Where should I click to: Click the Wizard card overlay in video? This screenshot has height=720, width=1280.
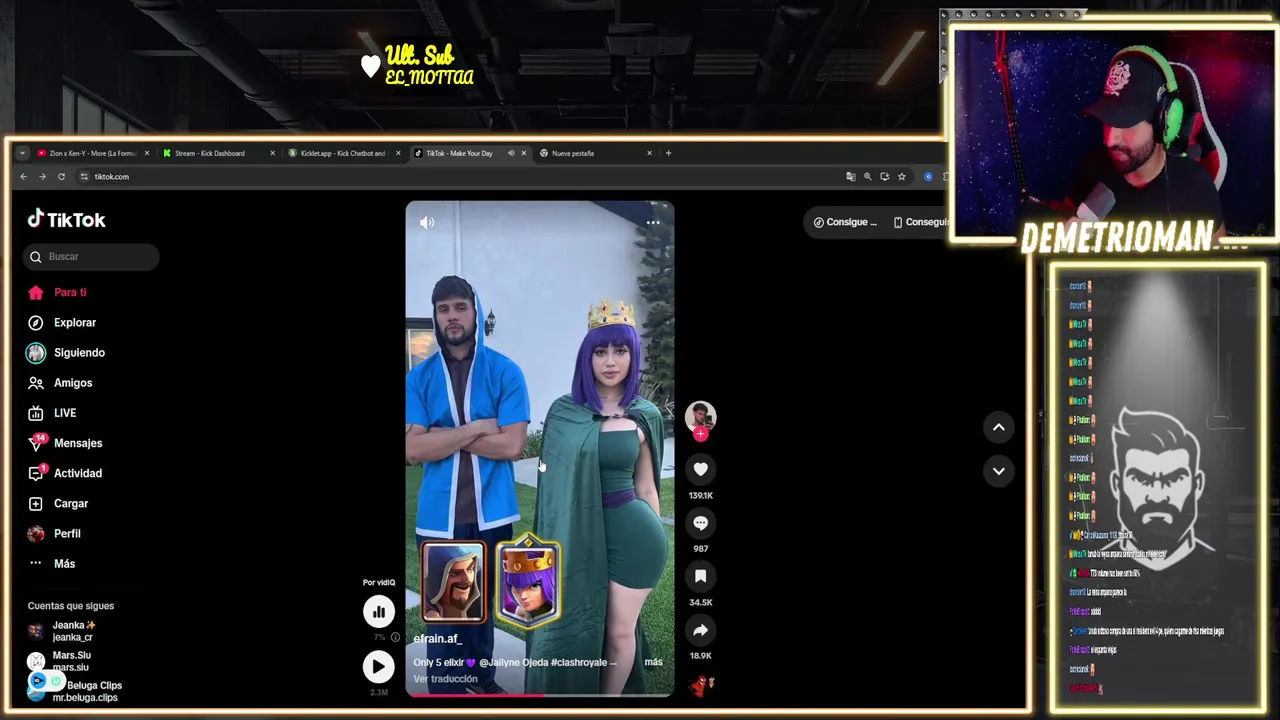(453, 582)
